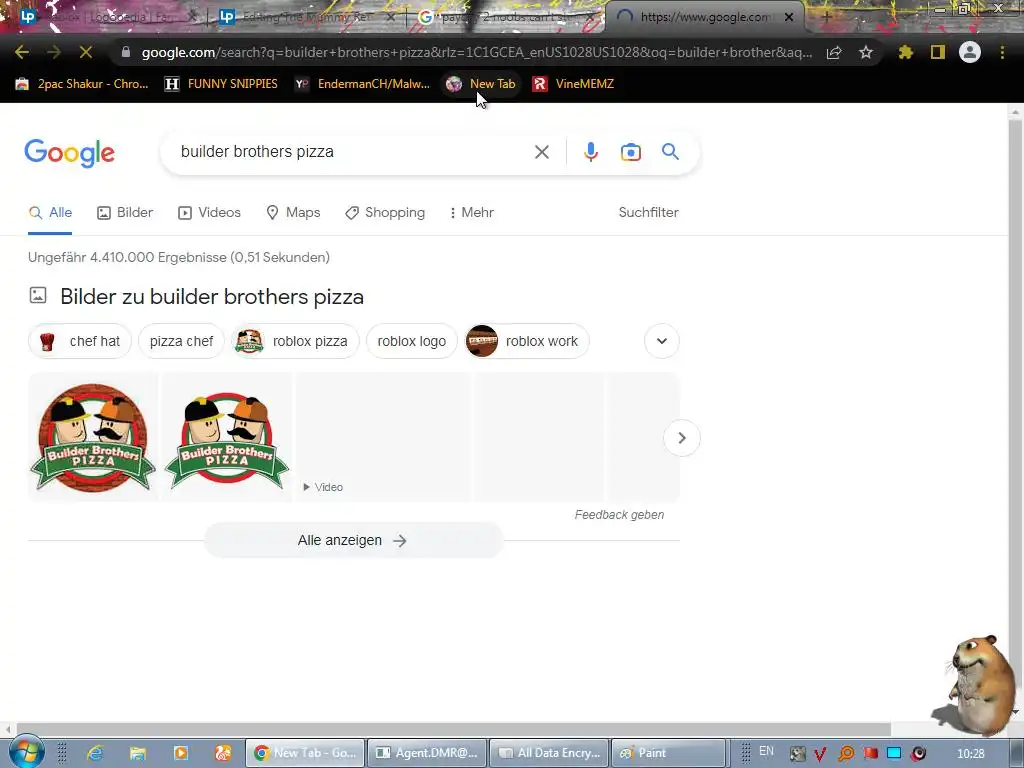Click the Feedback geben link
The image size is (1024, 768).
point(619,515)
